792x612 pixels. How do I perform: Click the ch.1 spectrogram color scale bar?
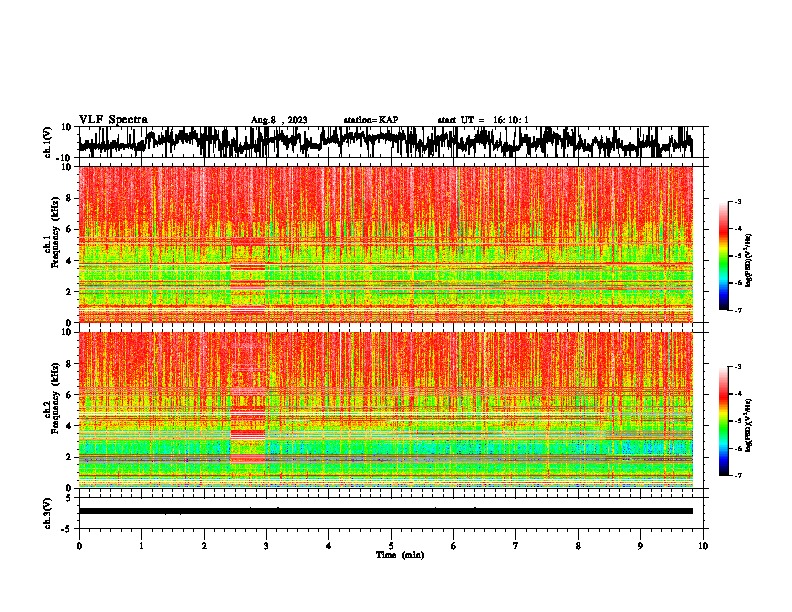(x=724, y=256)
